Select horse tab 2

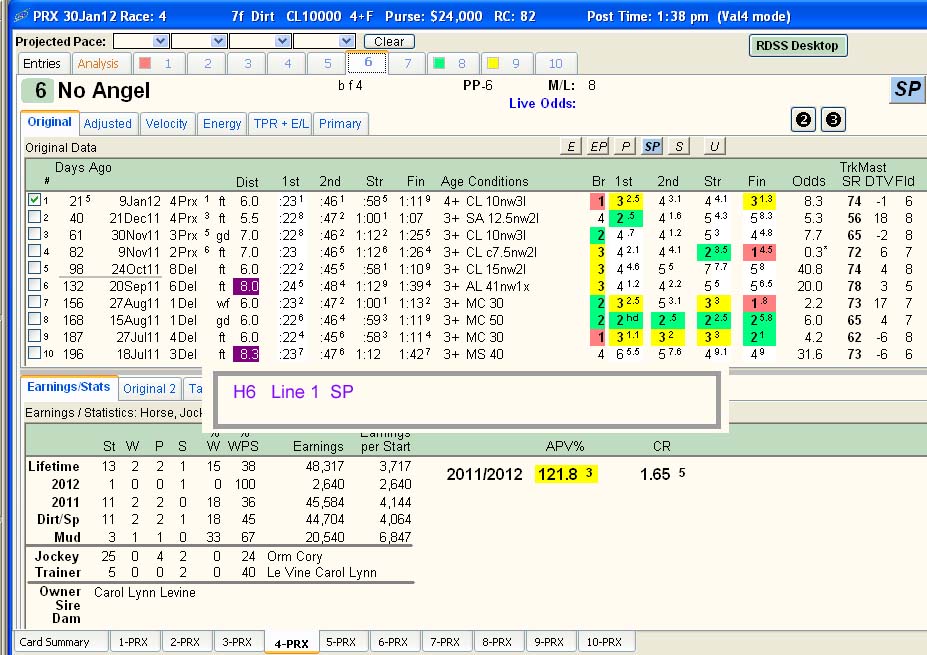click(x=208, y=63)
